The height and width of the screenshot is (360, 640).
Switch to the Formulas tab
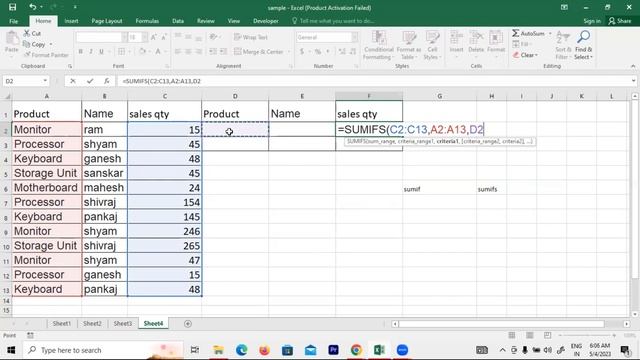coord(147,21)
